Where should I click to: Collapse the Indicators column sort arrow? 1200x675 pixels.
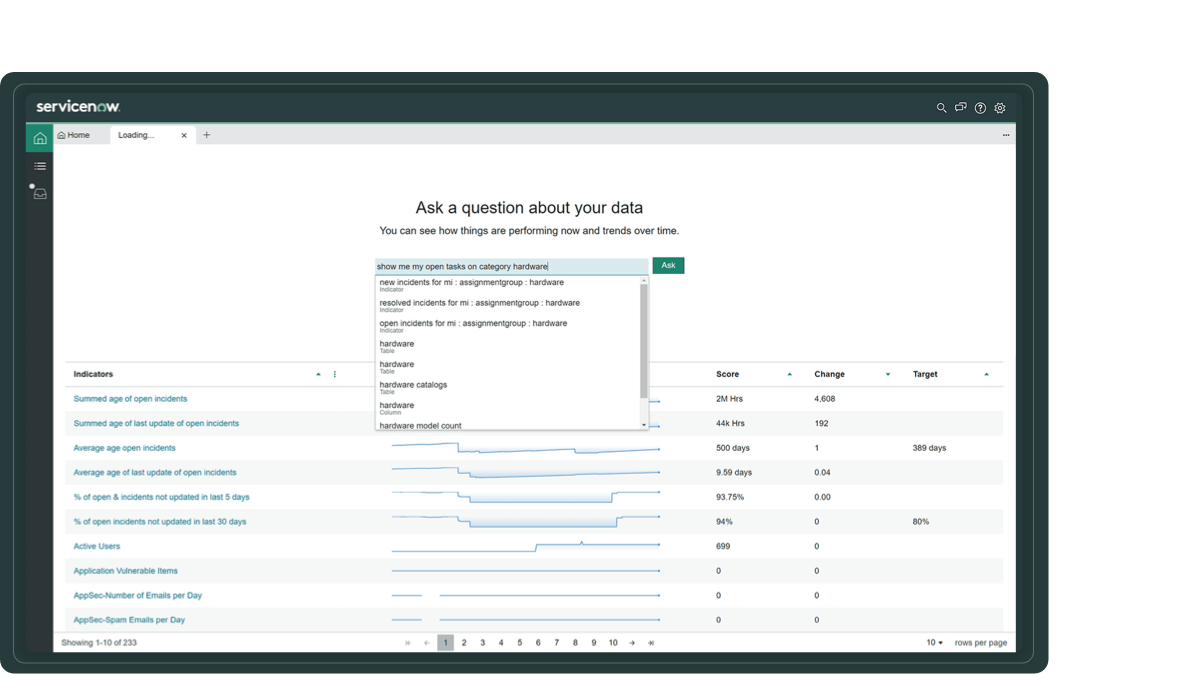click(x=320, y=374)
